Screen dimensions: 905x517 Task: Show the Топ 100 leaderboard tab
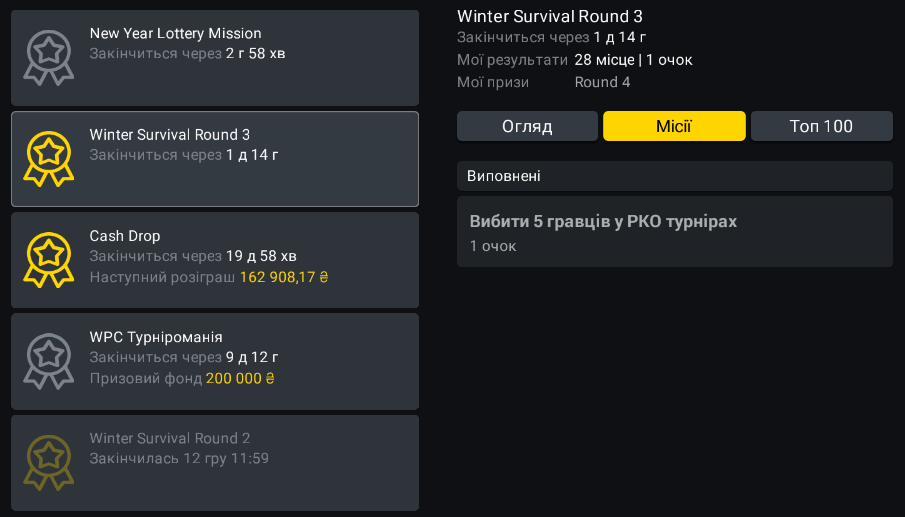(x=821, y=126)
